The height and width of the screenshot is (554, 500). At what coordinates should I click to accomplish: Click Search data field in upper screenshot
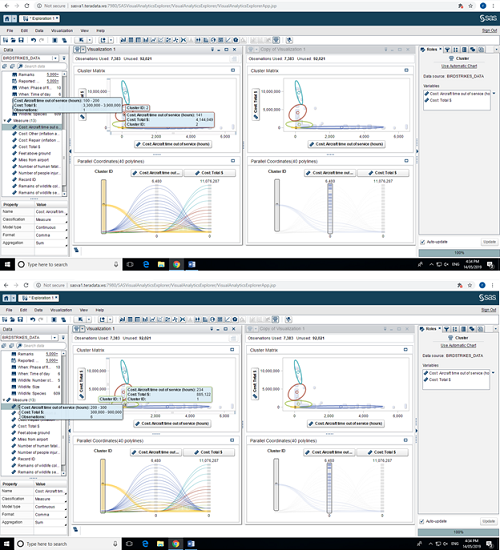coord(42,66)
